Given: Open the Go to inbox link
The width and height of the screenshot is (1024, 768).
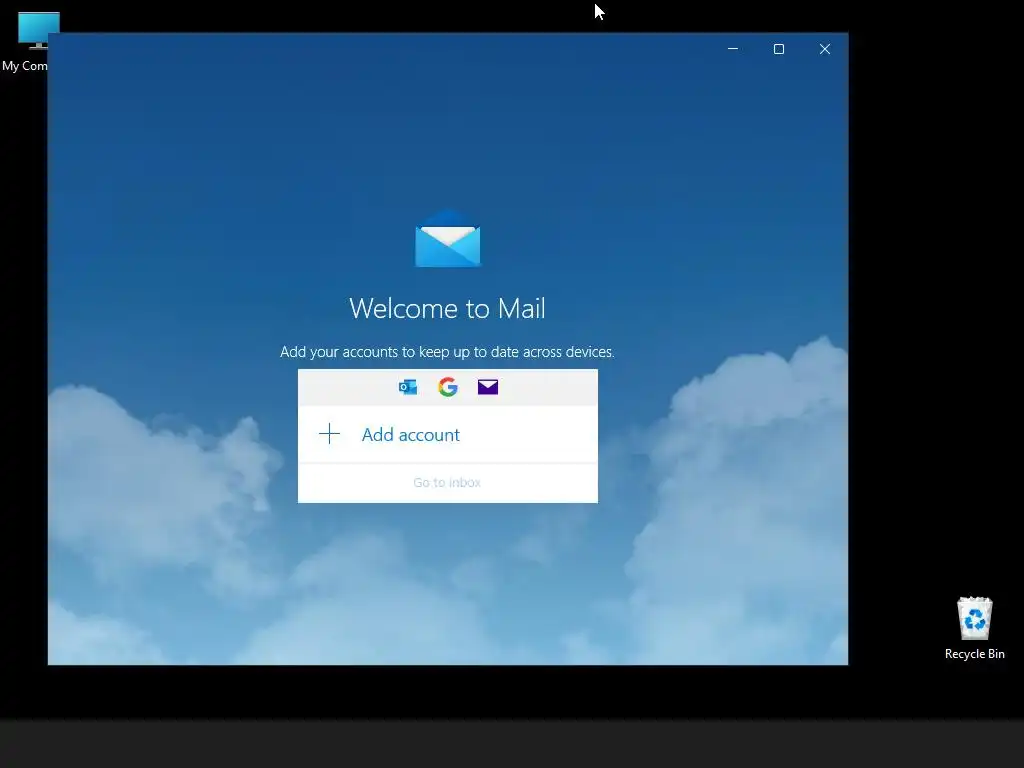Looking at the screenshot, I should pyautogui.click(x=447, y=483).
